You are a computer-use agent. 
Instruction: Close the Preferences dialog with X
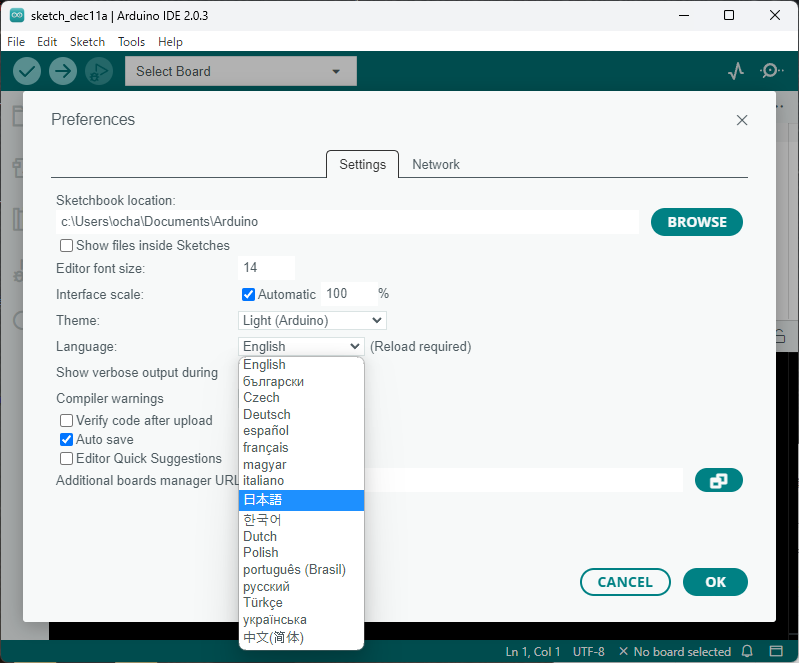pos(742,120)
